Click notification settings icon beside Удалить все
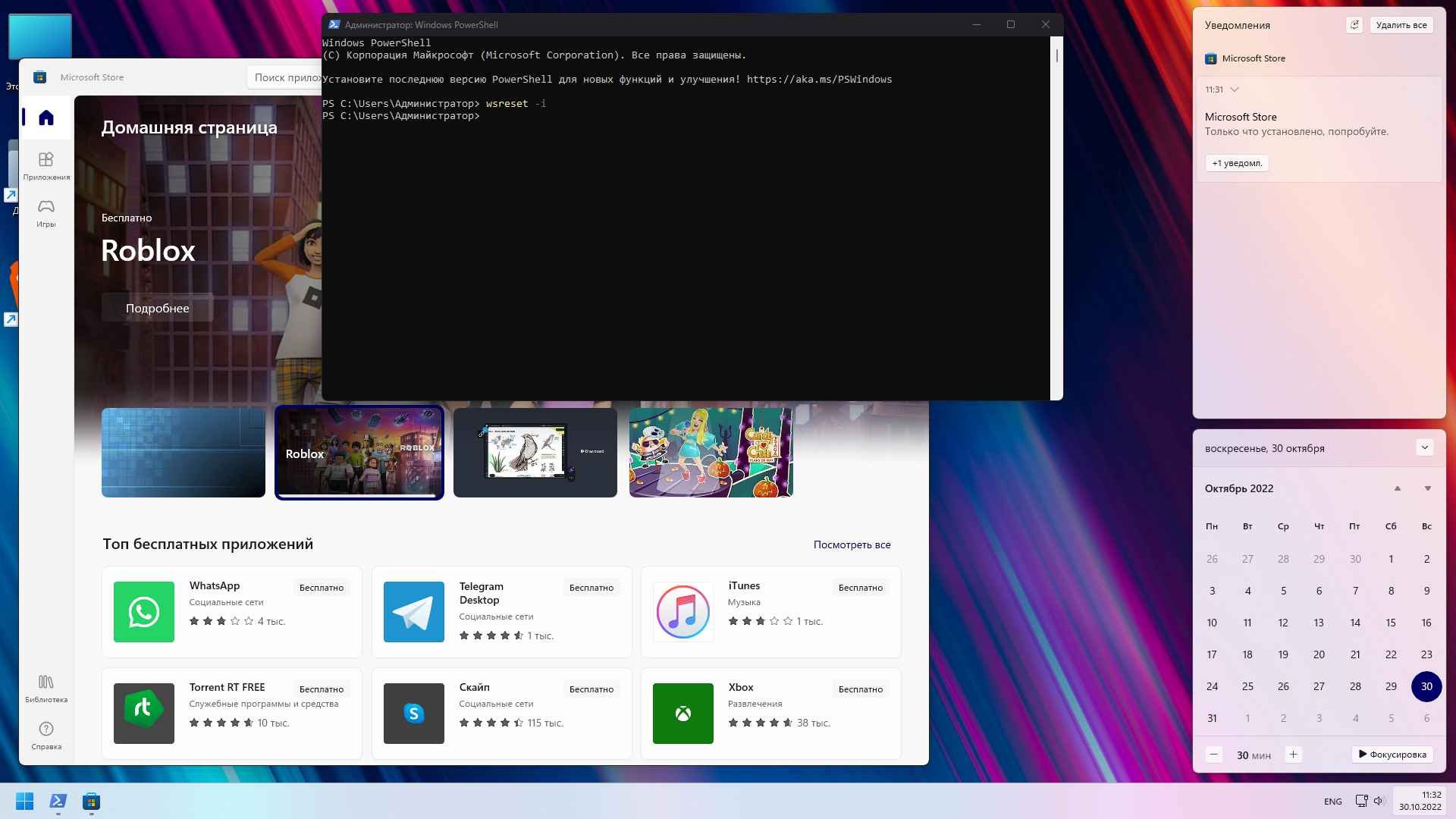The height and width of the screenshot is (819, 1456). 1354,25
